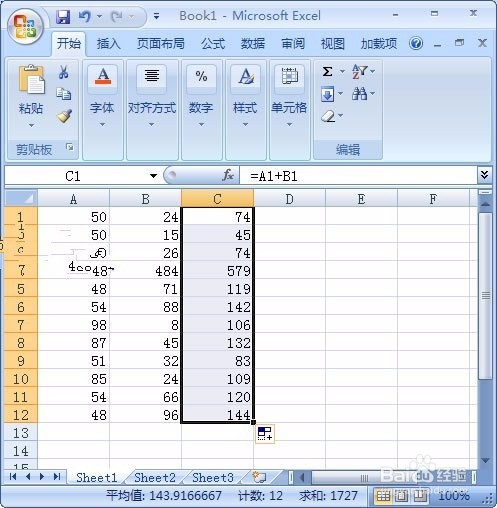Switch to the 页面布局 ribbon tab

(161, 44)
